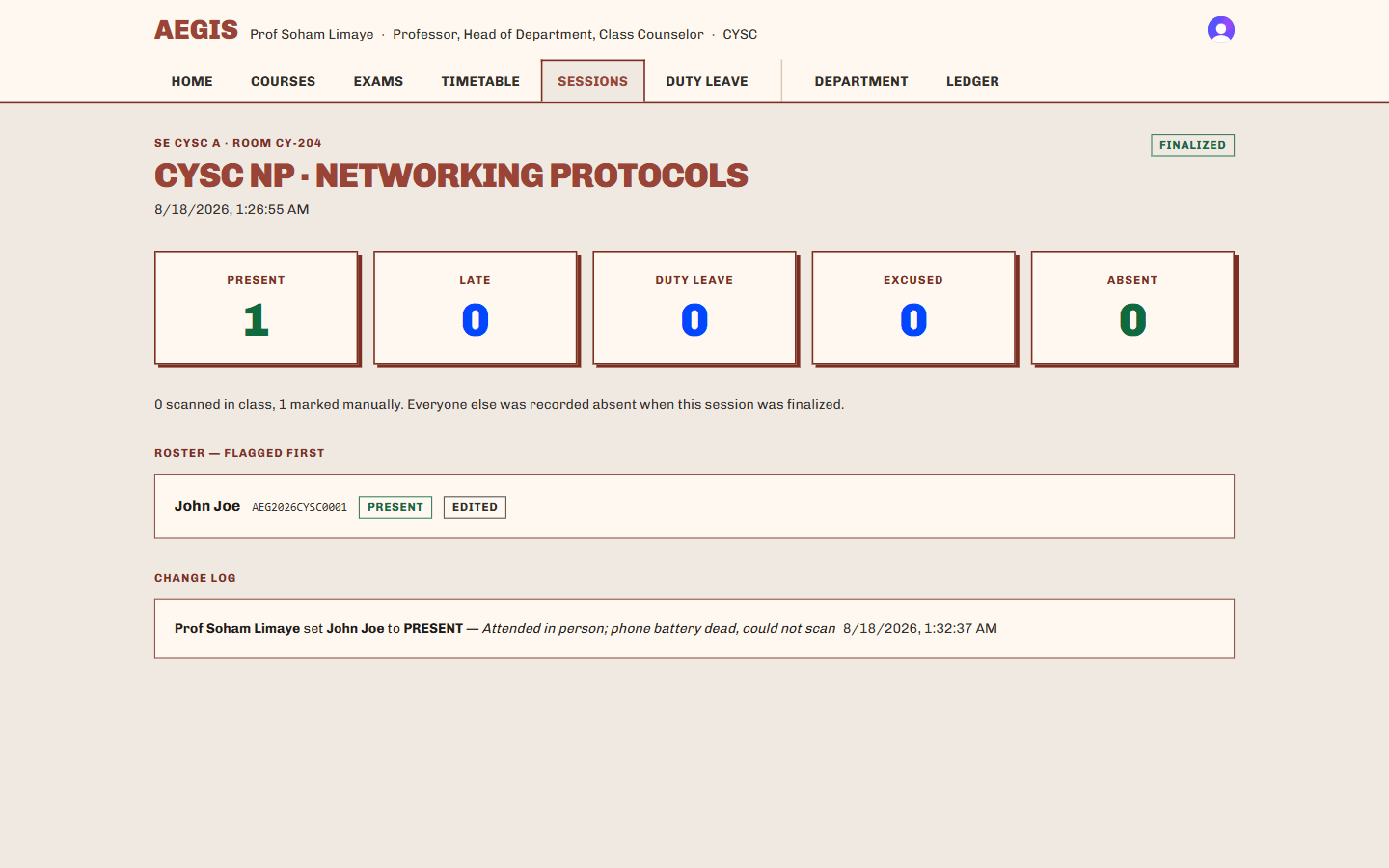Open the Courses tab
Screen dimensions: 1389x868
[x=283, y=81]
